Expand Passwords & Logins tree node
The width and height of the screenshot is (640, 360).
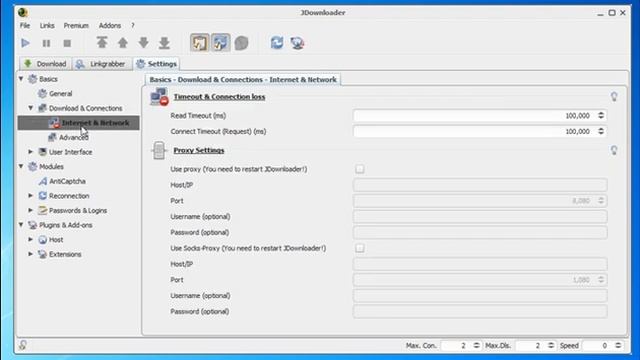(31, 210)
